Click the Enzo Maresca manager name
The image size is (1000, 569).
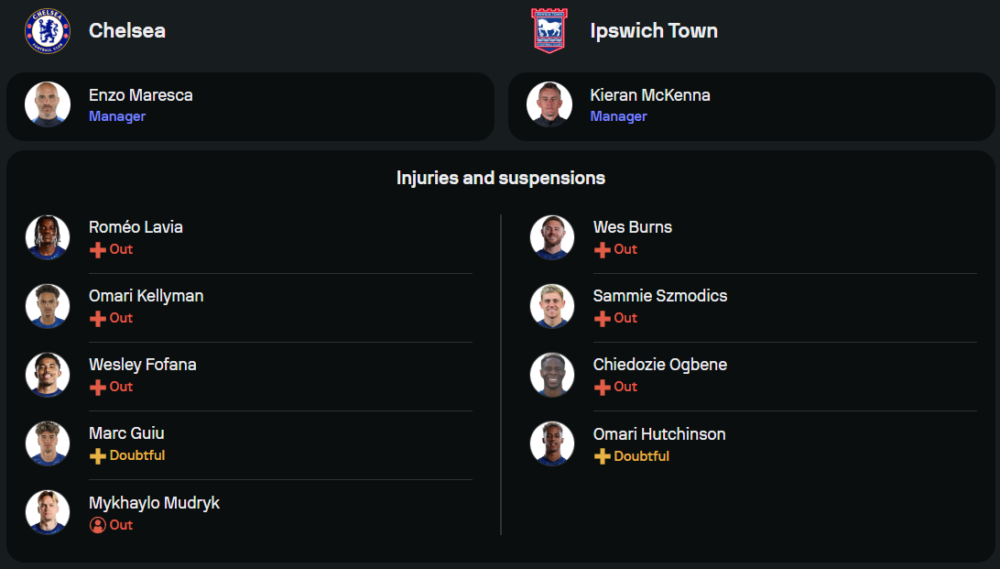click(140, 95)
